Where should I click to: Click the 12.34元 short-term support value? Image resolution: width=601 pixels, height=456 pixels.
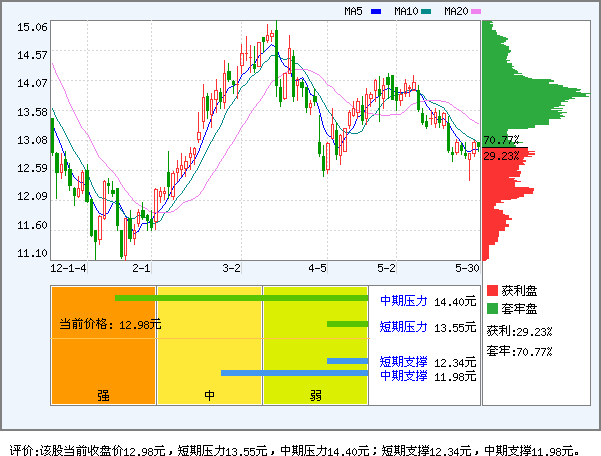pyautogui.click(x=455, y=363)
